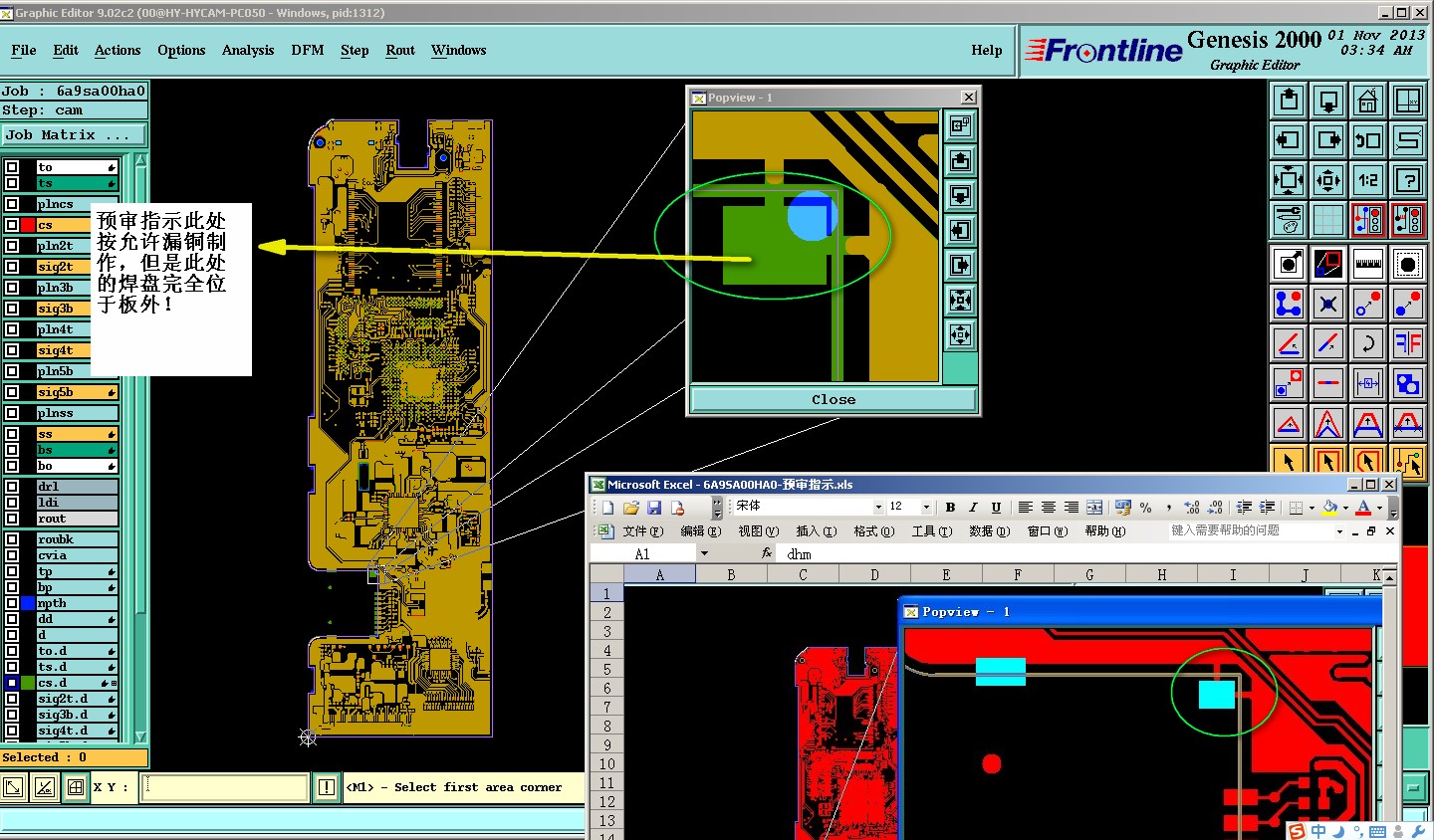This screenshot has width=1434, height=840.
Task: Click the italic I icon in Excel
Action: click(x=973, y=508)
